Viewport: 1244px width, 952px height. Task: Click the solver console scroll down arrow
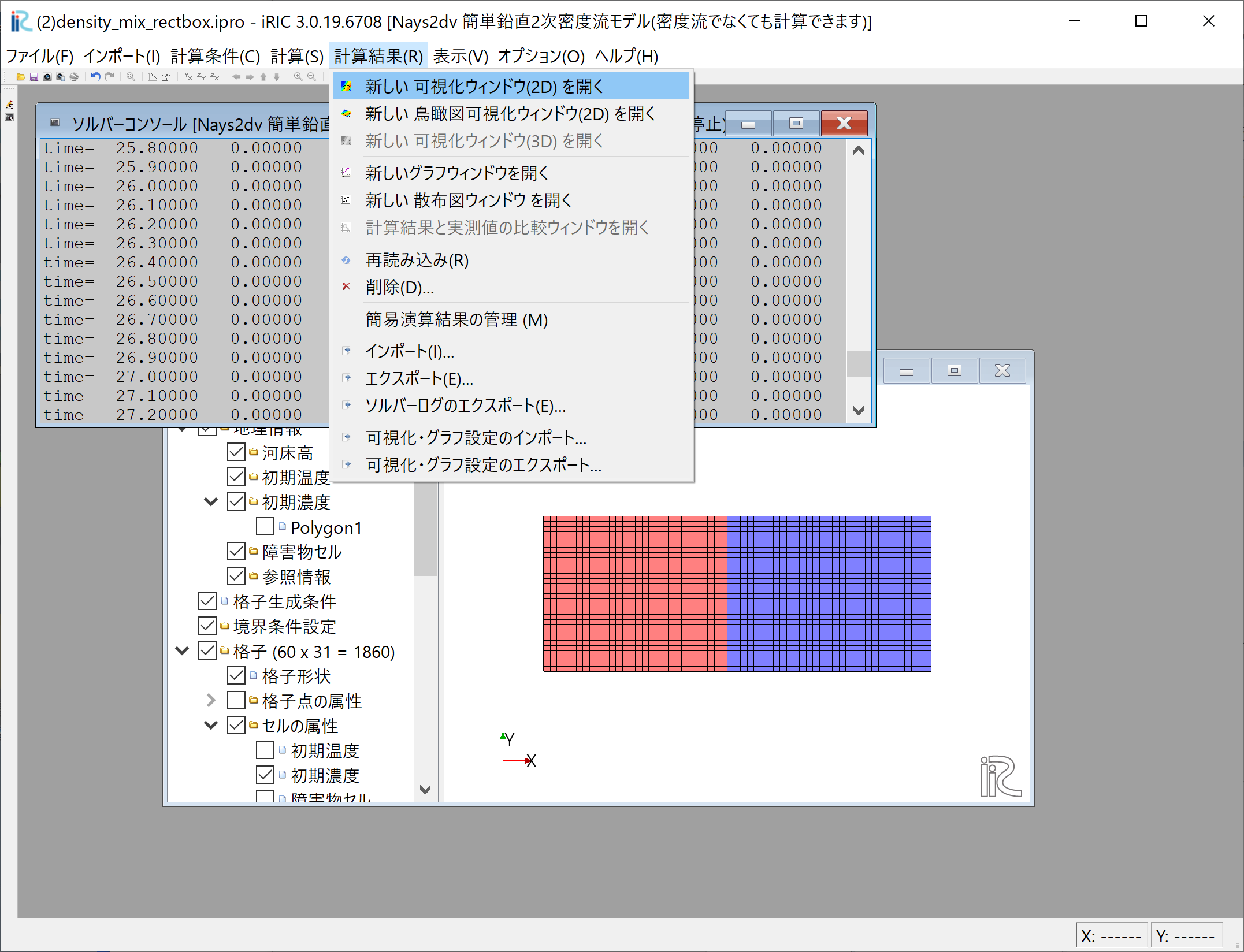click(859, 411)
